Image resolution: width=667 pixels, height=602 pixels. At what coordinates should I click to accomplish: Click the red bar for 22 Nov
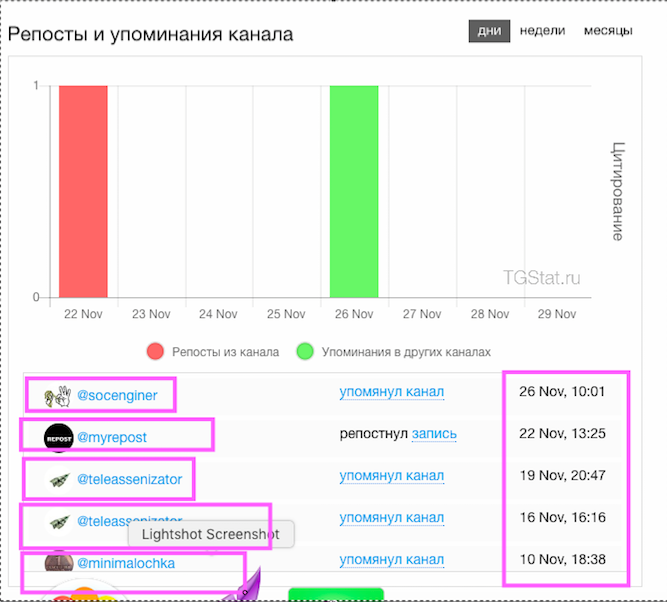pos(83,191)
